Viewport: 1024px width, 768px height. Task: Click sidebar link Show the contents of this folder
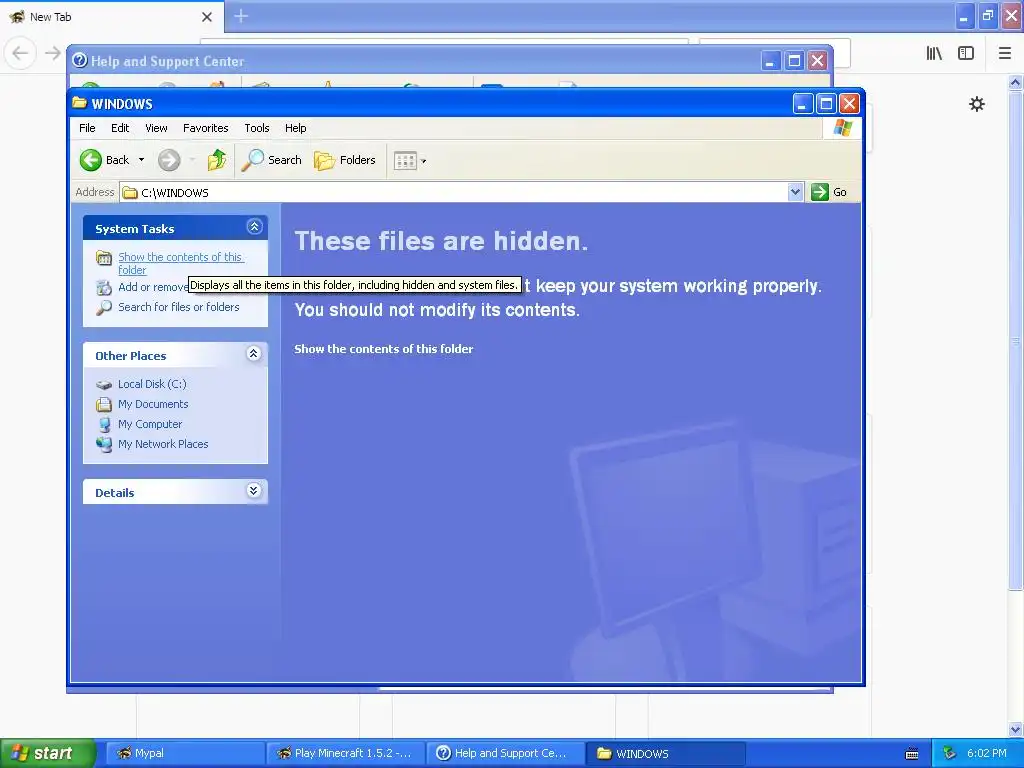pyautogui.click(x=181, y=263)
